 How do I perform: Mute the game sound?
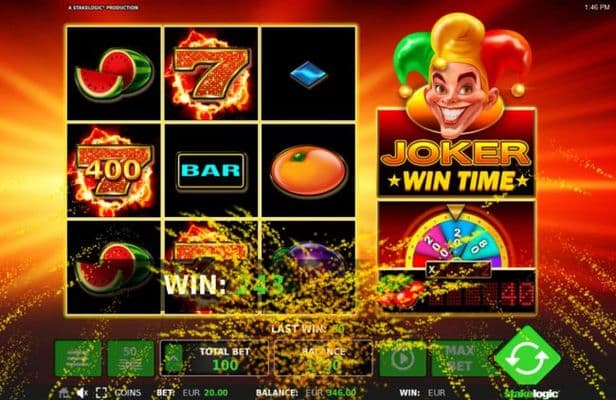tap(82, 393)
